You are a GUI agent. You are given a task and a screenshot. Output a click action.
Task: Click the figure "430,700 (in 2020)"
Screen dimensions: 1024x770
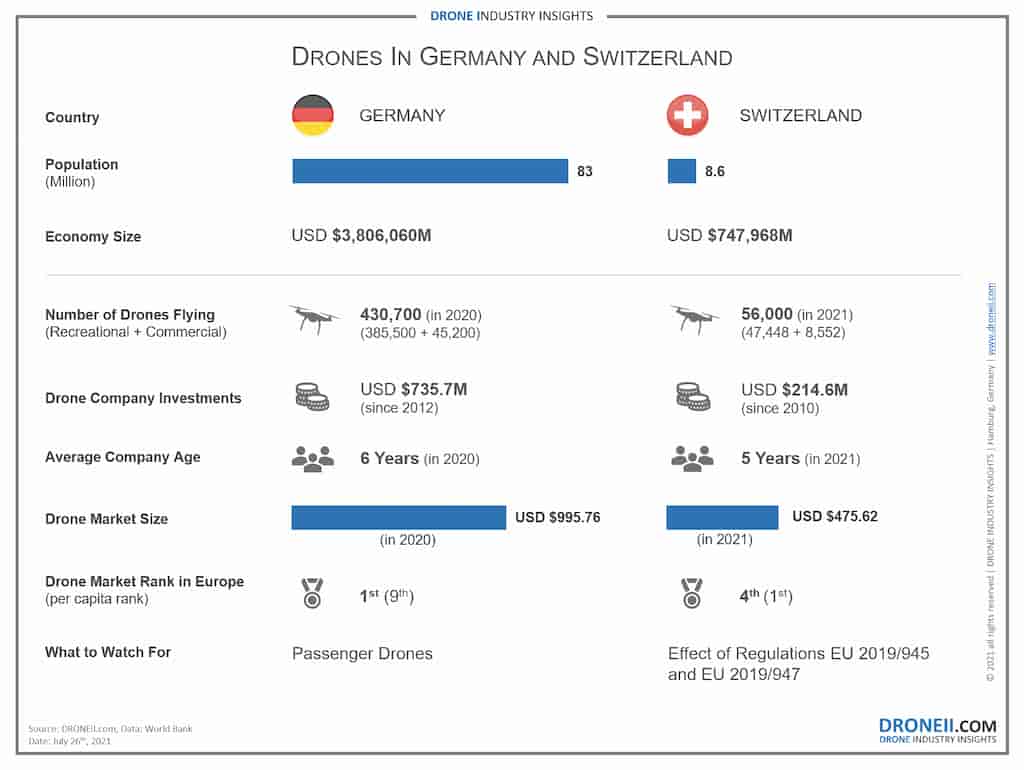(421, 315)
